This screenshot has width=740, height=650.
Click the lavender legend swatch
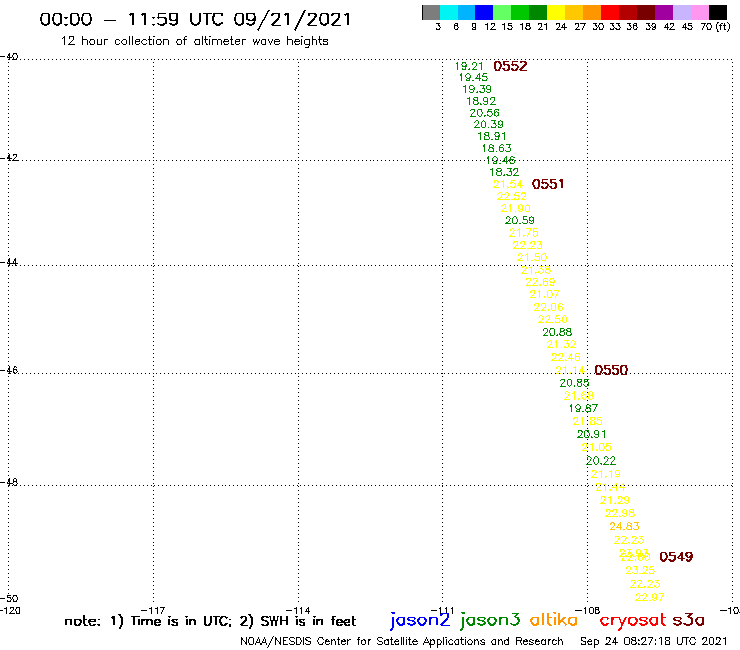(681, 12)
